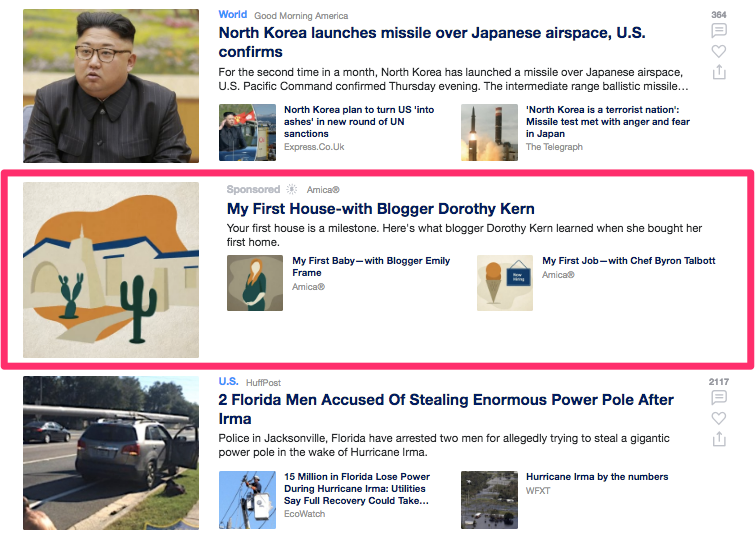Open My First Baby with Emily Frame
Screen dimensions: 755x541
tap(371, 267)
